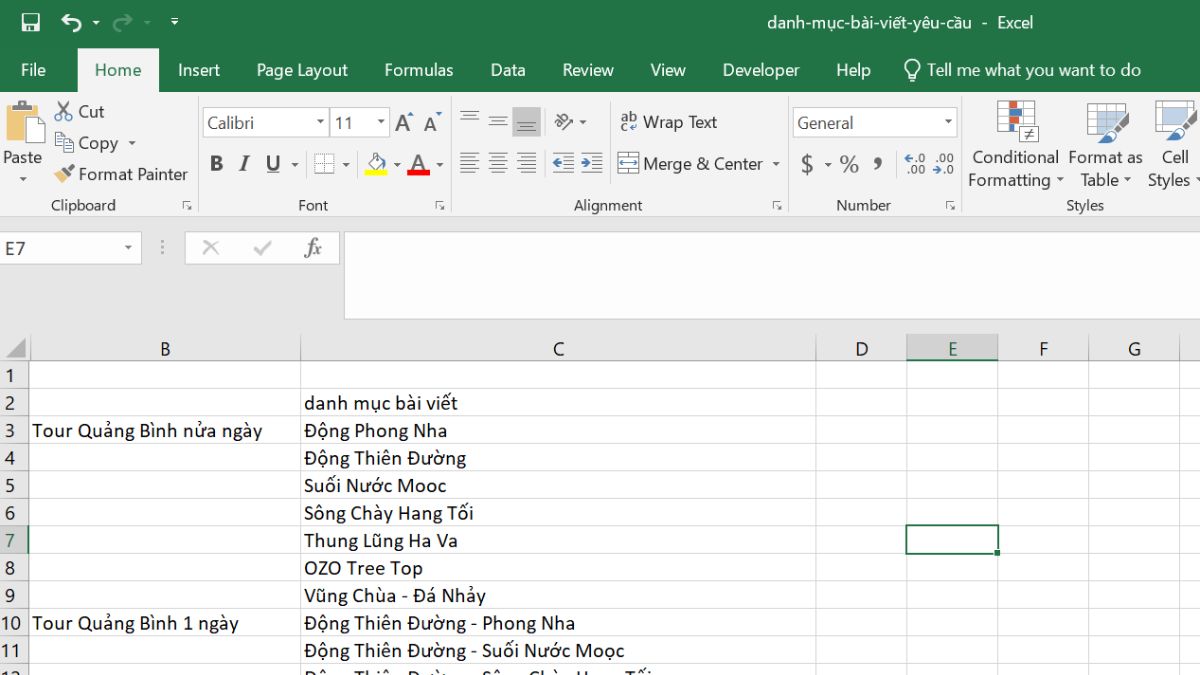Click Increase Font Size icon

[404, 123]
